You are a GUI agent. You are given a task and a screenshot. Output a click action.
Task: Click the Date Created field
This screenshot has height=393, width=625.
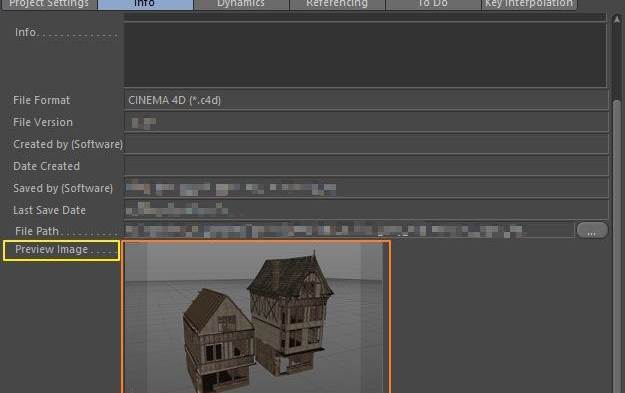[366, 166]
